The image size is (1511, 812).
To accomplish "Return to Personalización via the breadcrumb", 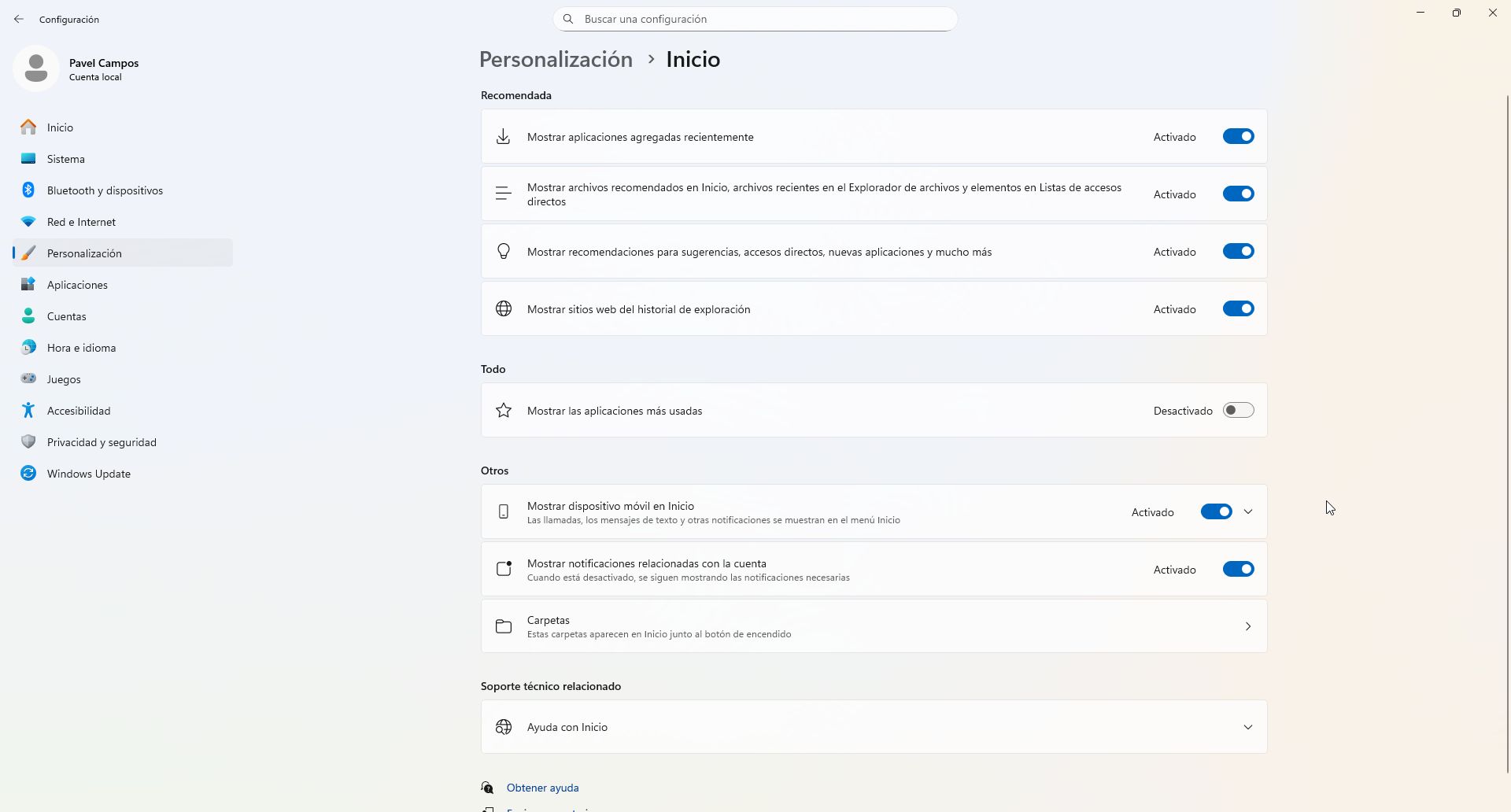I will [x=556, y=60].
